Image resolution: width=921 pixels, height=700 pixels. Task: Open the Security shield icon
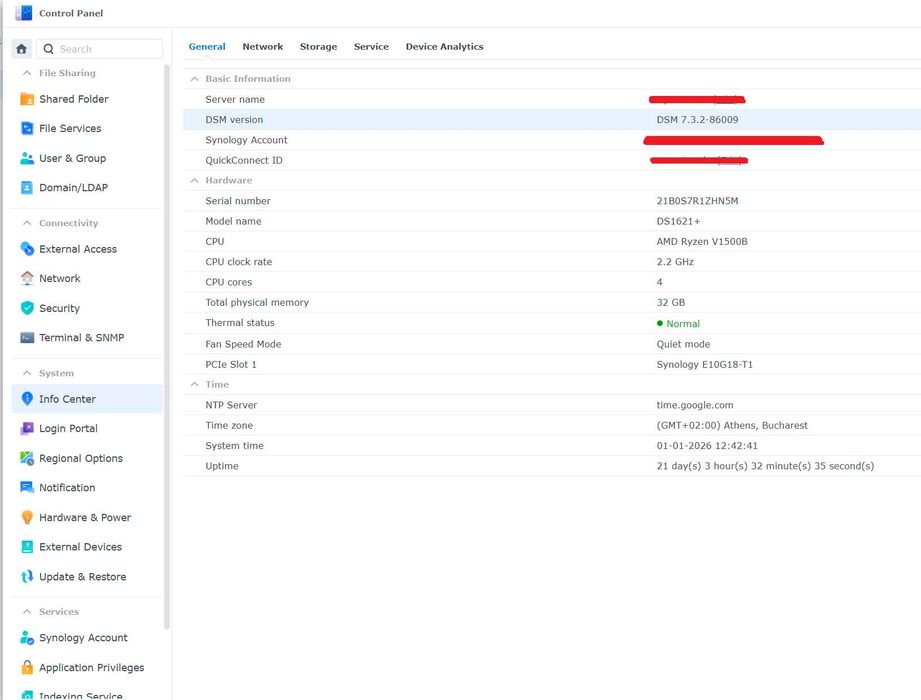tap(27, 308)
